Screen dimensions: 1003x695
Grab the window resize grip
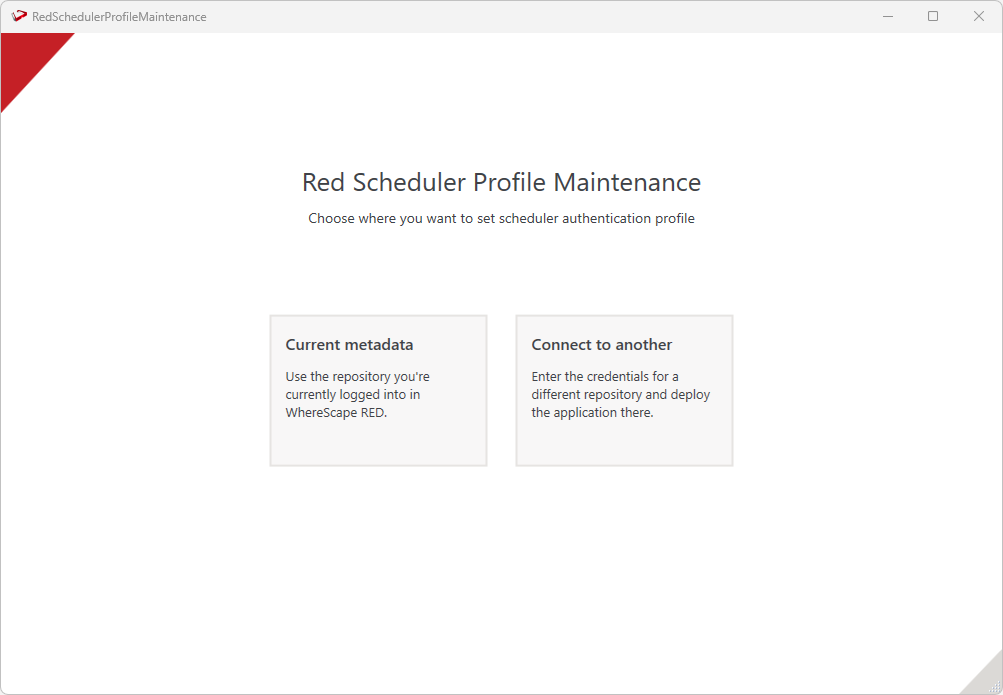click(995, 687)
